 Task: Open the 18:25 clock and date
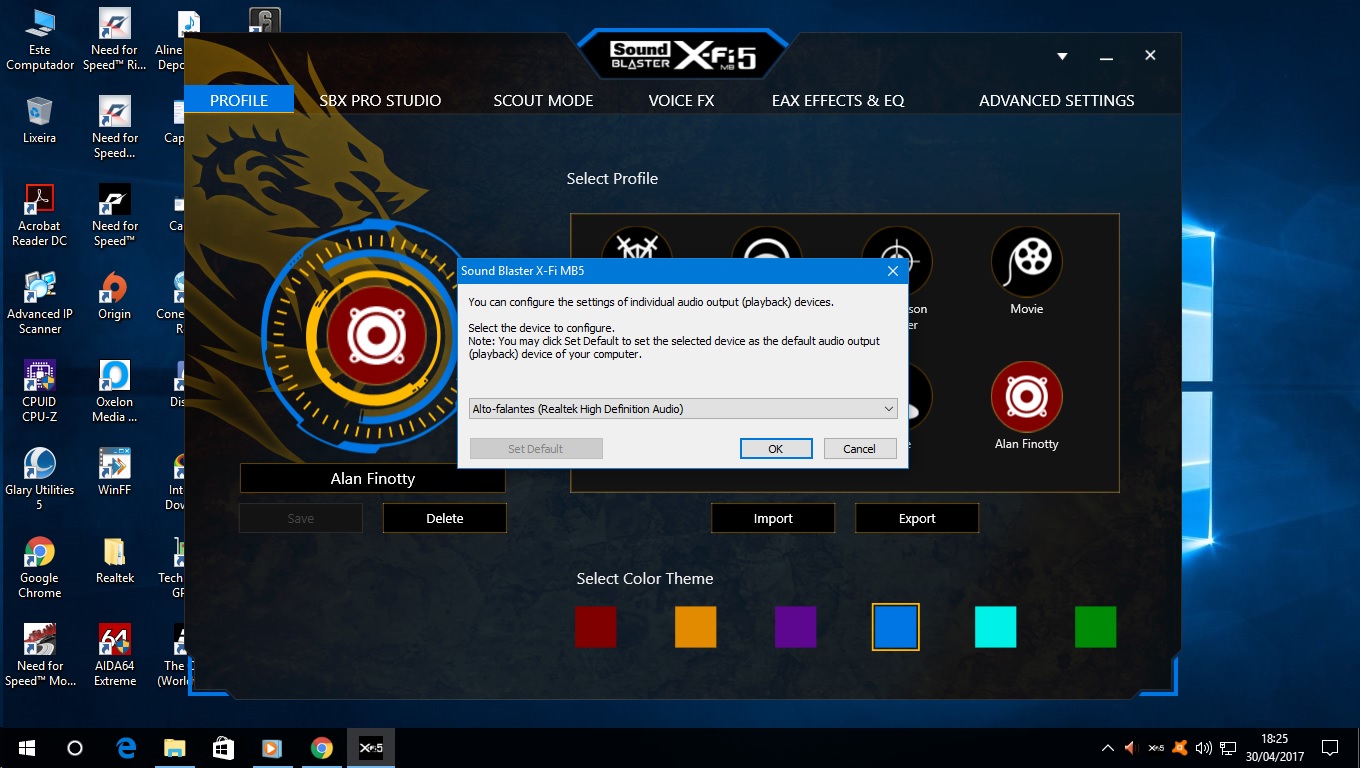click(x=1274, y=747)
